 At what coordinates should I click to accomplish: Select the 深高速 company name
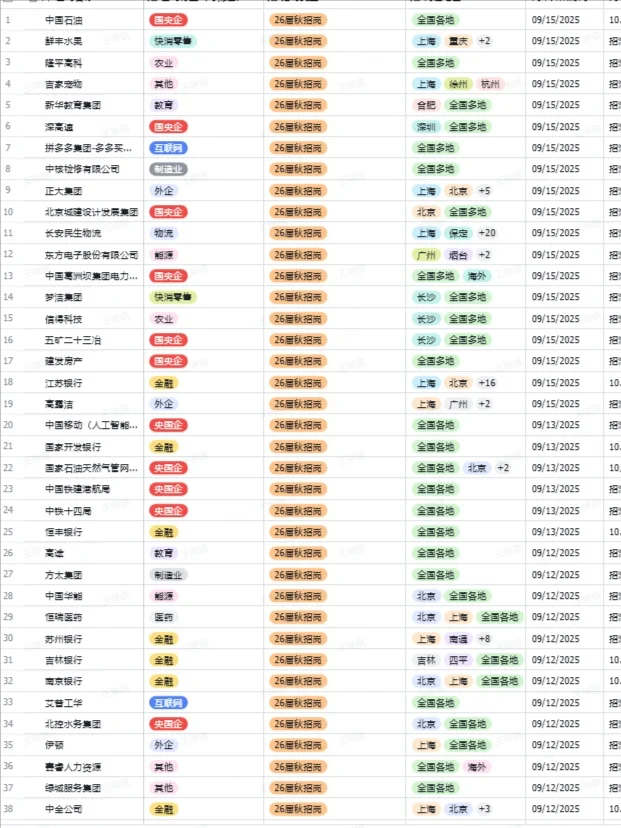(59, 127)
